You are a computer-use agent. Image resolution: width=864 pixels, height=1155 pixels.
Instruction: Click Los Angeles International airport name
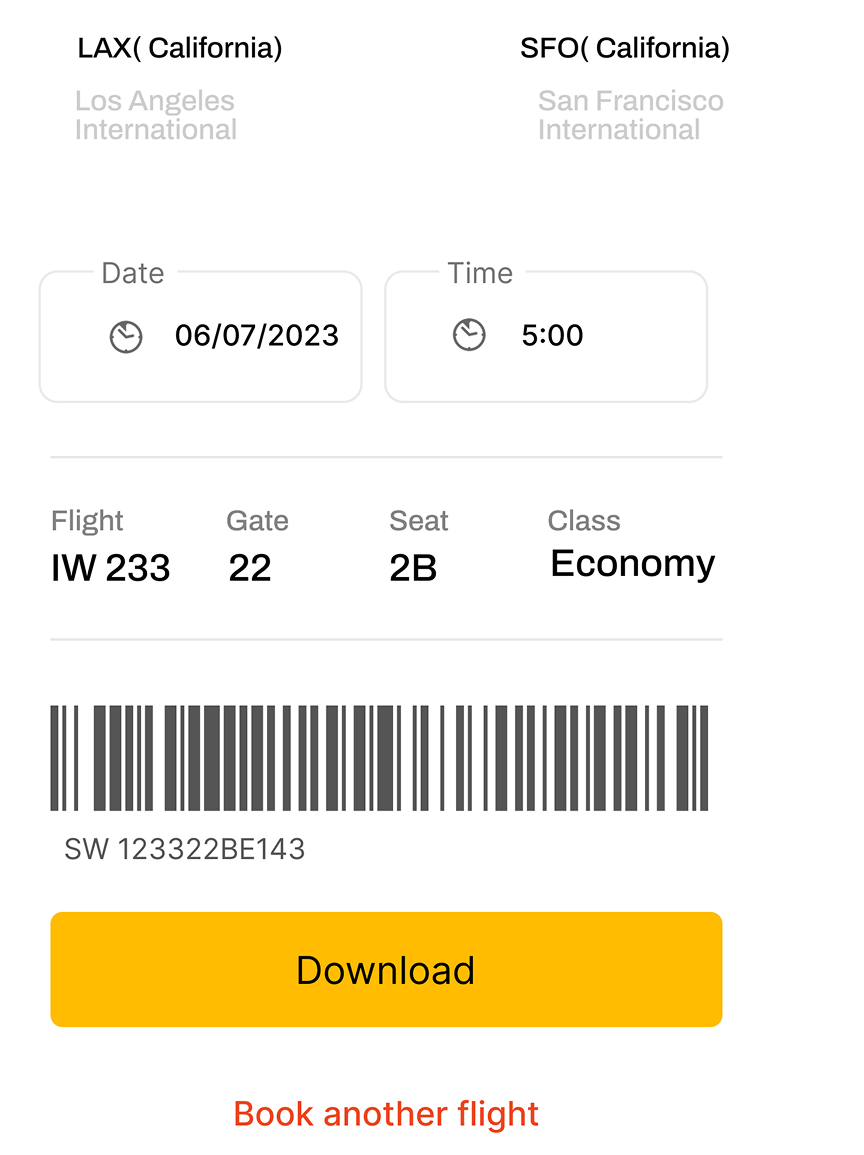click(x=156, y=115)
